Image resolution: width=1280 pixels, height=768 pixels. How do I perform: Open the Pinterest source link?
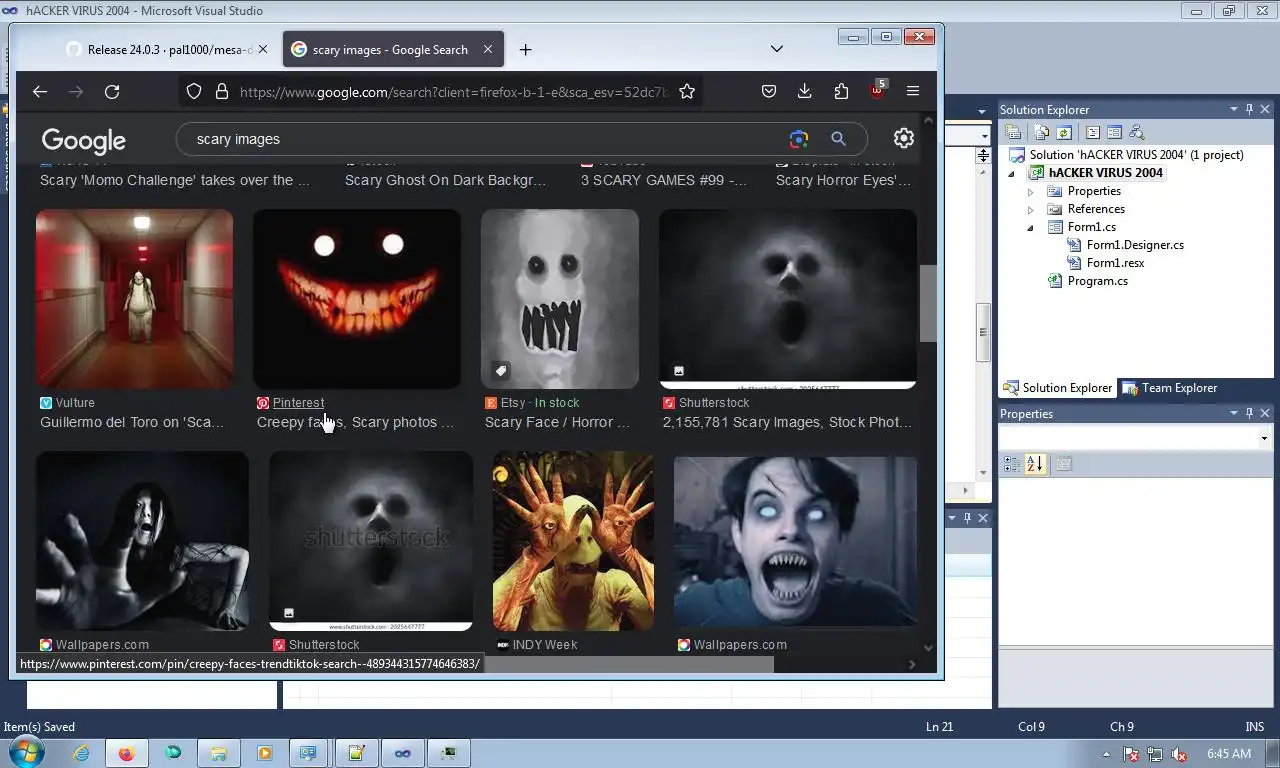(298, 403)
